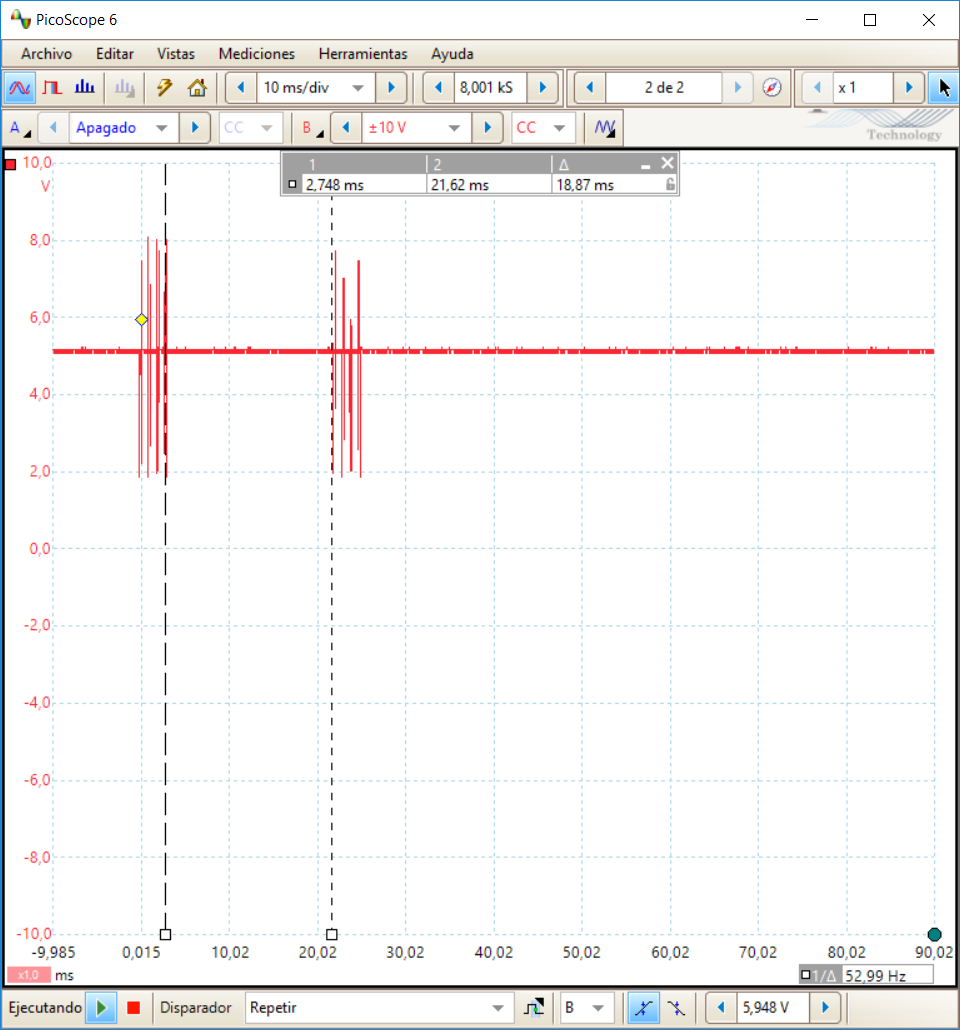The image size is (960, 1030).
Task: Open Mediciones menu
Action: coord(257,54)
